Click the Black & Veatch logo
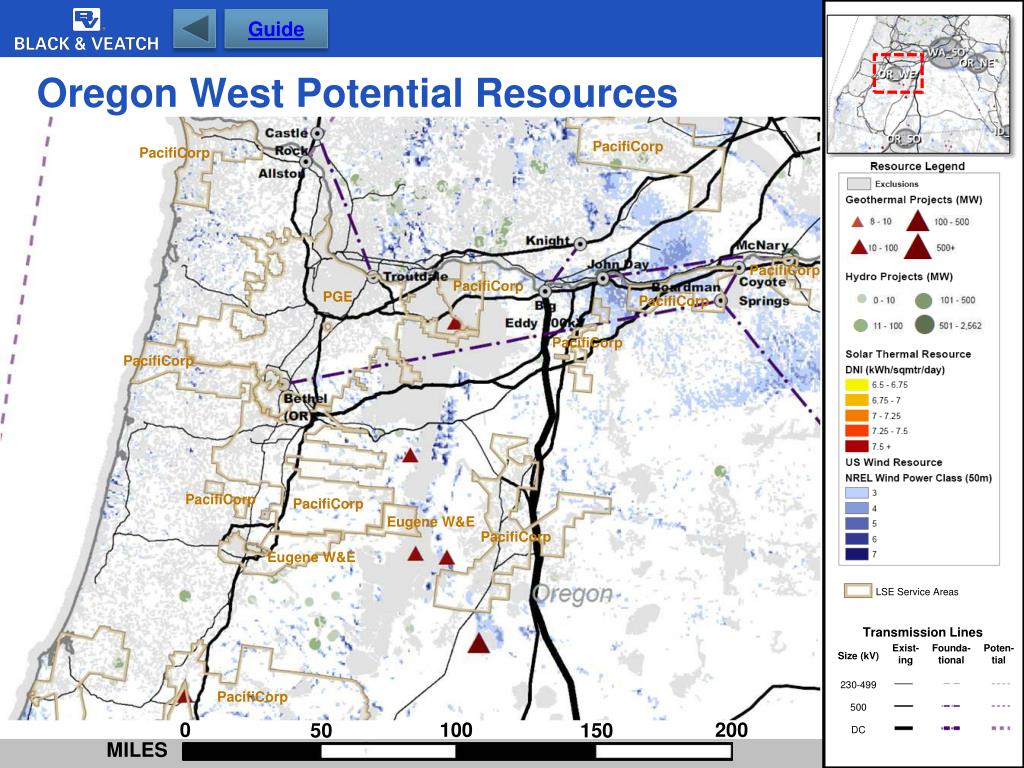Viewport: 1024px width, 768px height. point(86,29)
